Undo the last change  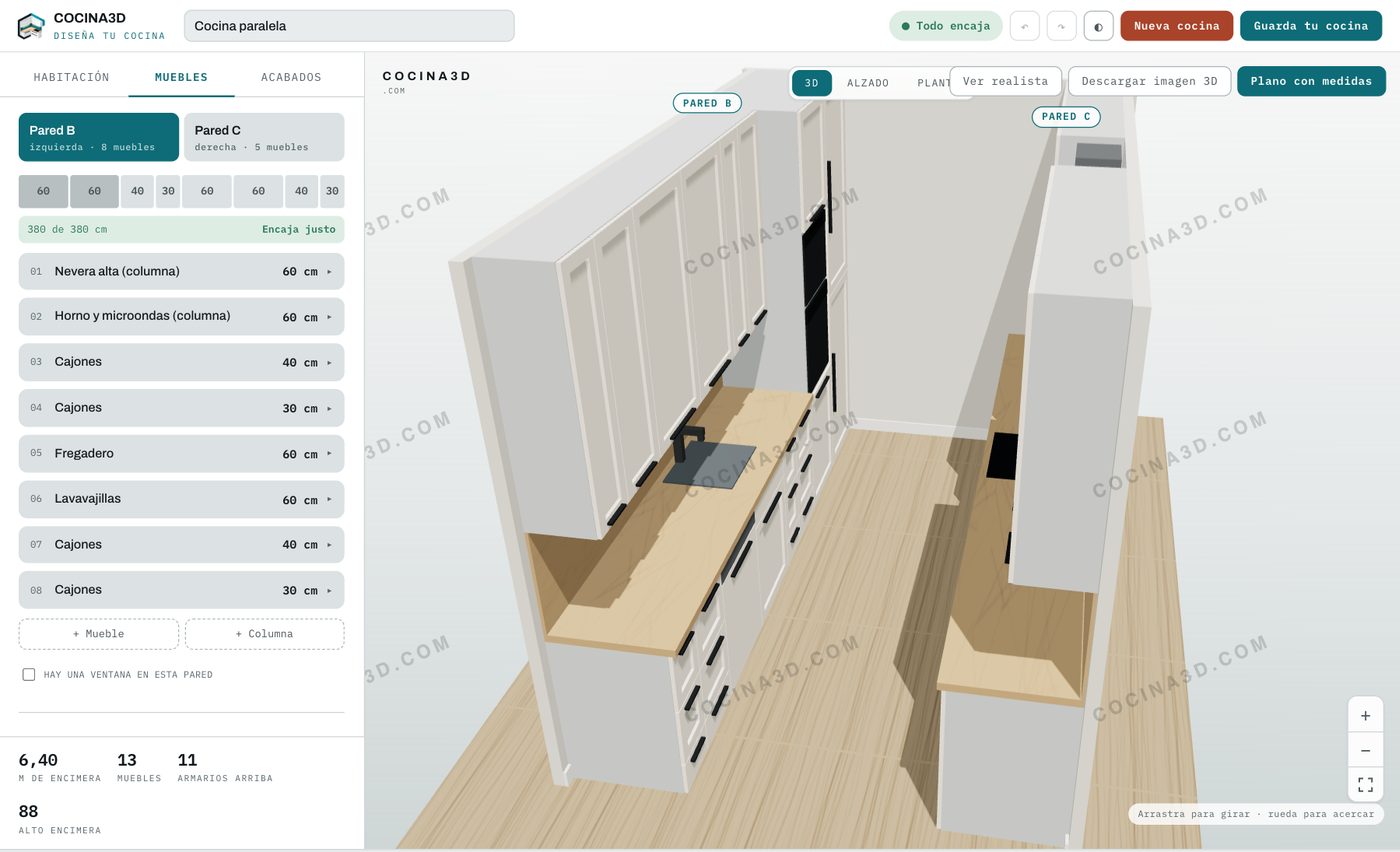click(1024, 26)
